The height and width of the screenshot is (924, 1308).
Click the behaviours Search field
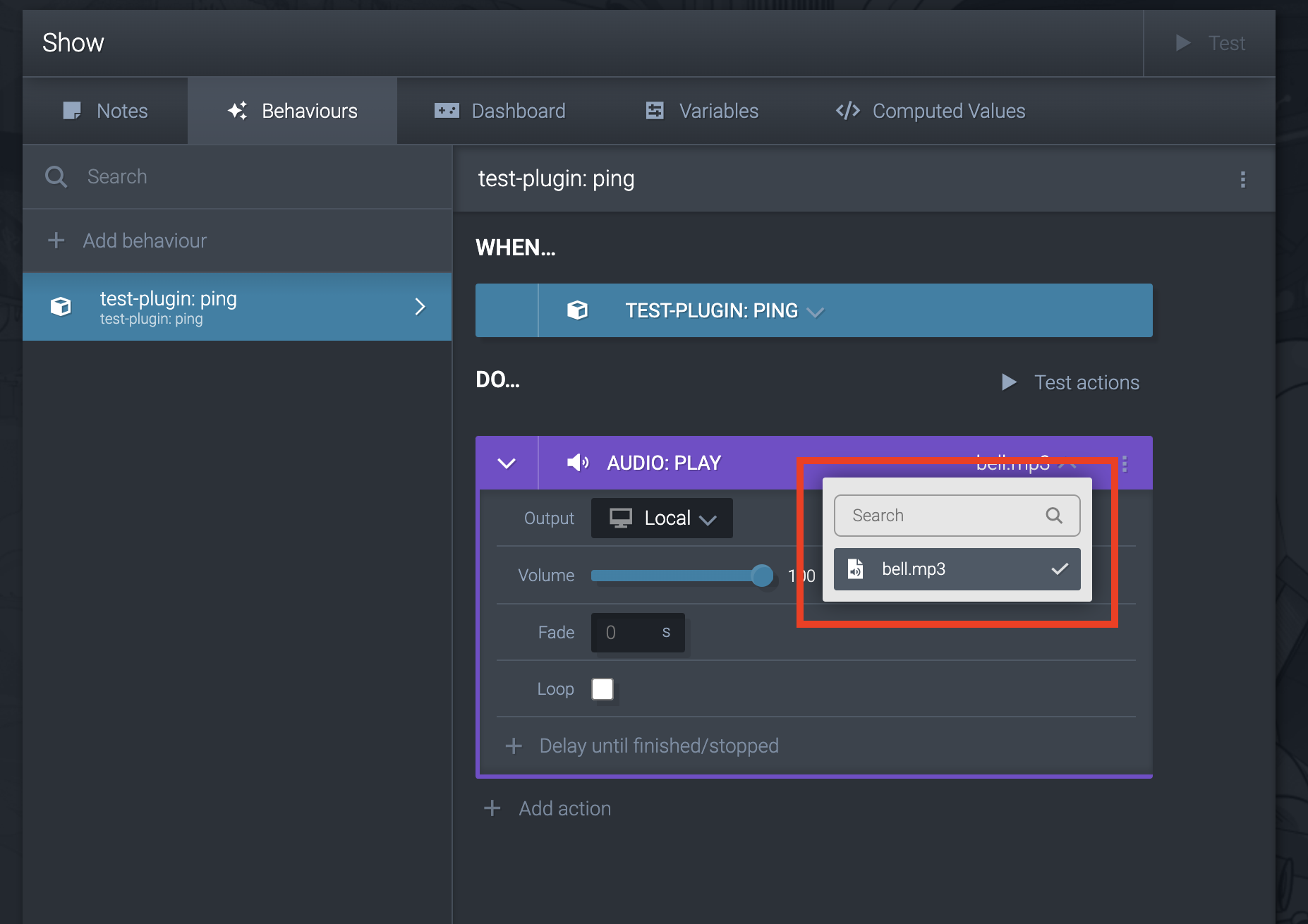coord(237,176)
